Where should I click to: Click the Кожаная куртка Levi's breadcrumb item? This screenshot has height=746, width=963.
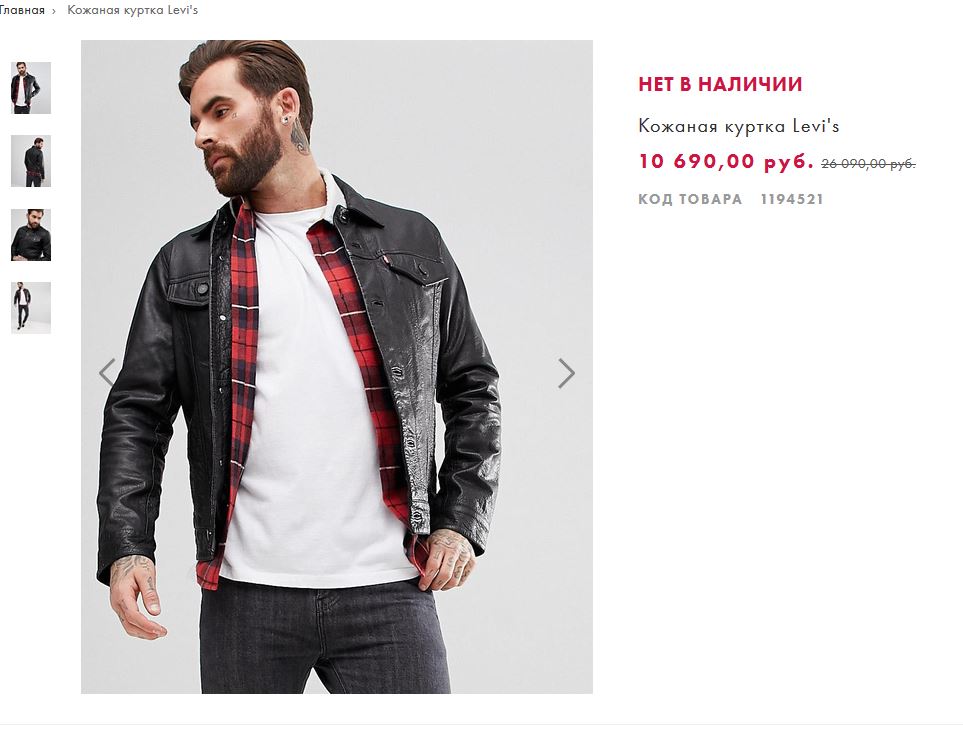133,10
